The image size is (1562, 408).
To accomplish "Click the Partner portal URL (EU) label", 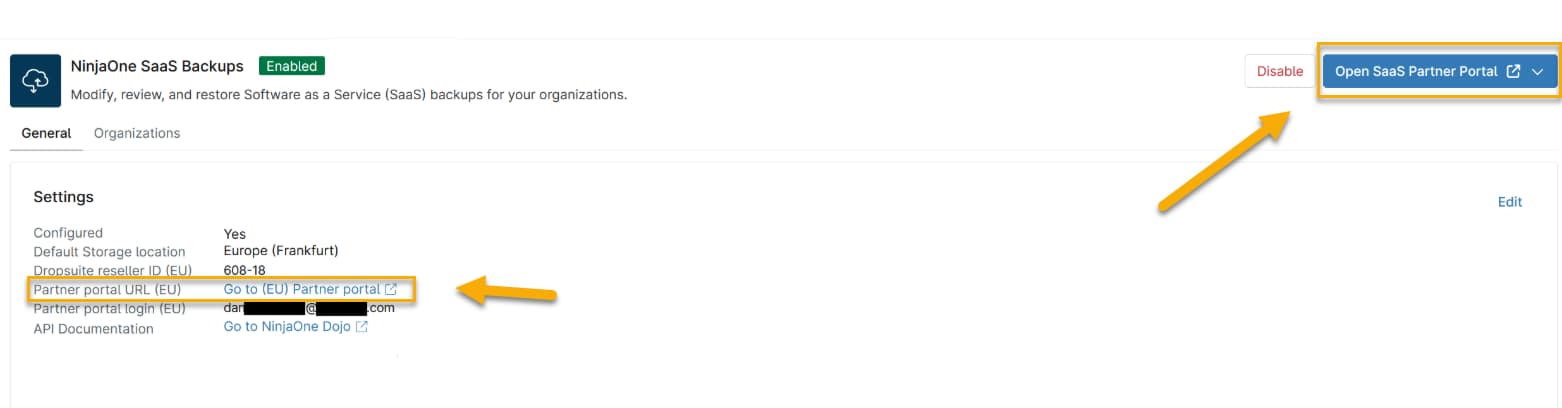I will (107, 290).
